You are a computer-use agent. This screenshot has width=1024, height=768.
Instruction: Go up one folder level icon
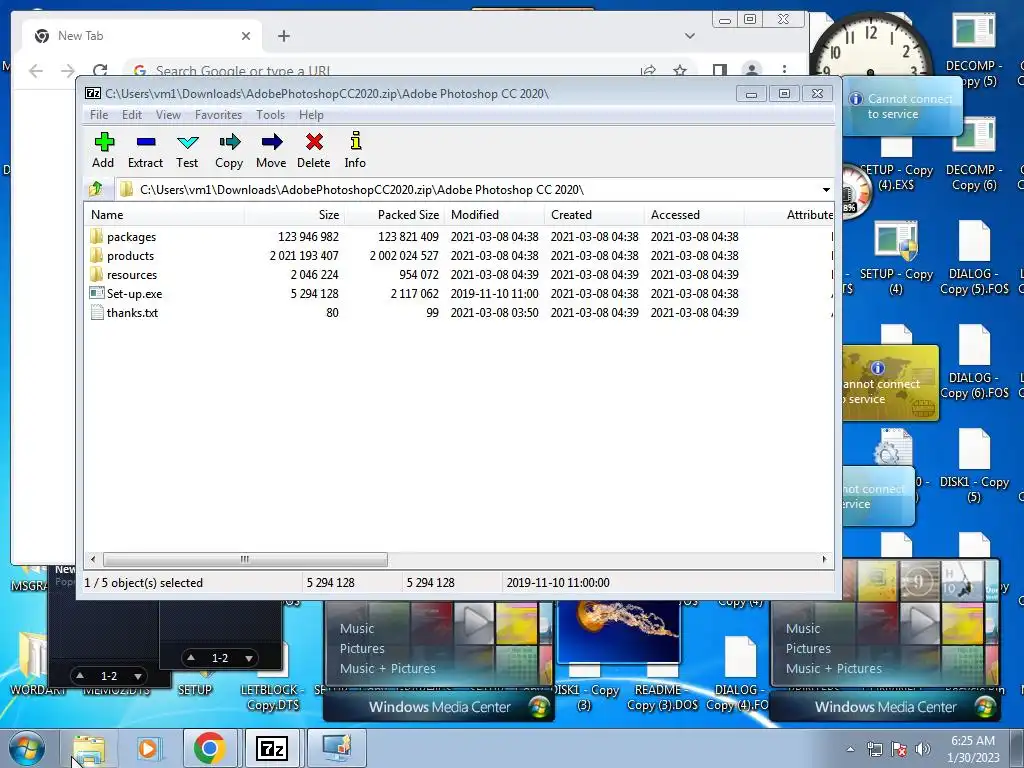96,189
